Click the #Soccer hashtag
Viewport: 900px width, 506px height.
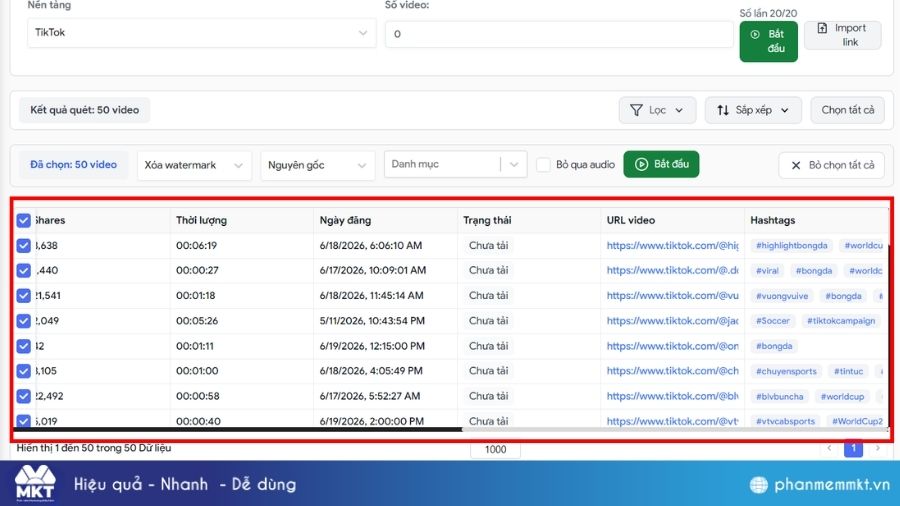pyautogui.click(x=773, y=321)
